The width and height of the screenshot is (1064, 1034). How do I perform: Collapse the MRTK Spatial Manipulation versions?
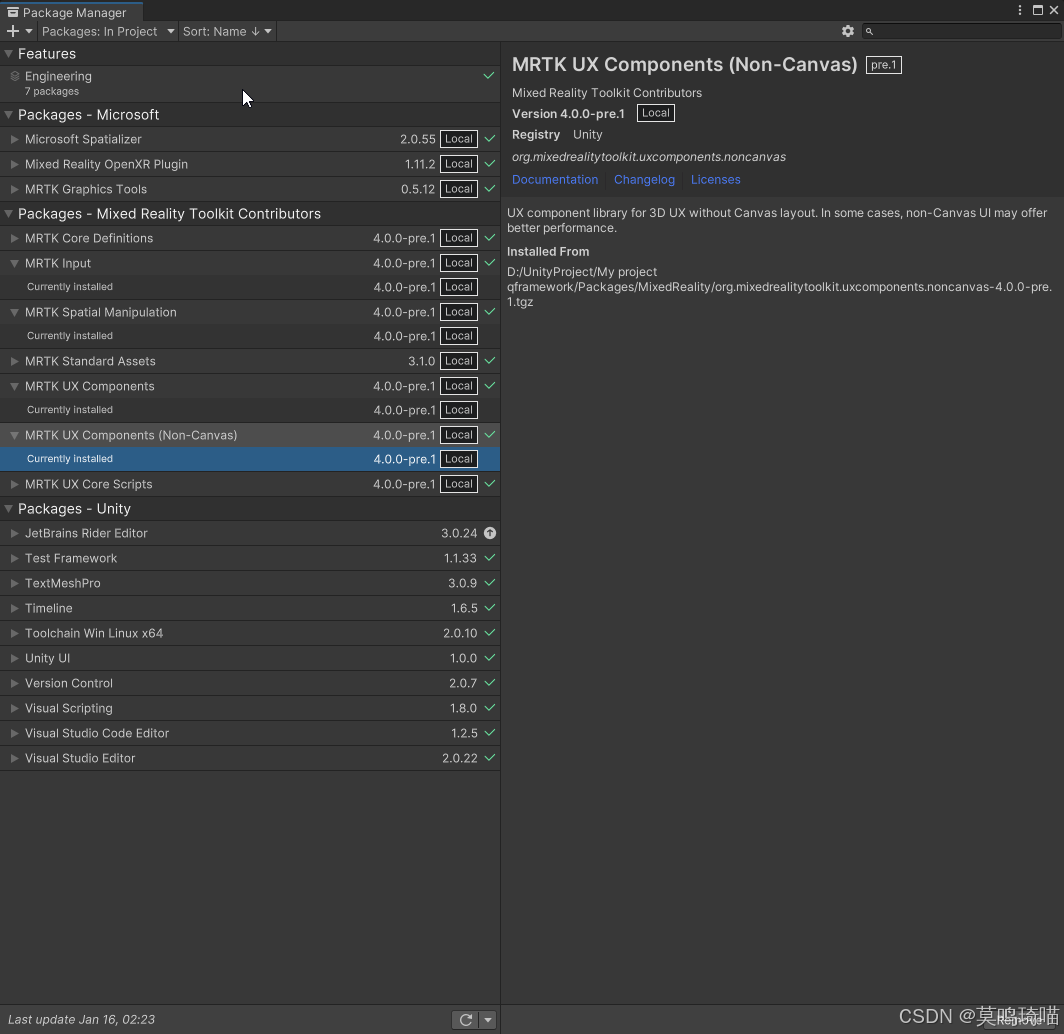[14, 312]
